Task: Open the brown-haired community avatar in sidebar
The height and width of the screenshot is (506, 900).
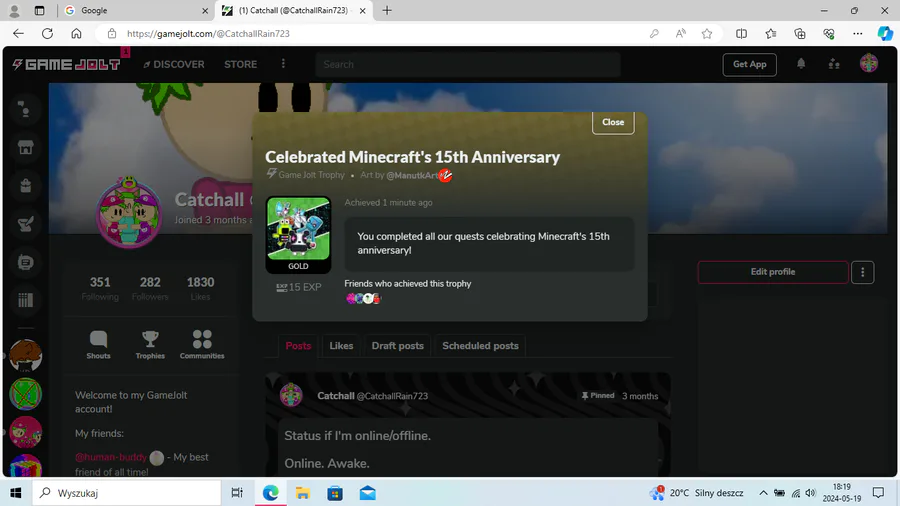Action: [x=25, y=356]
